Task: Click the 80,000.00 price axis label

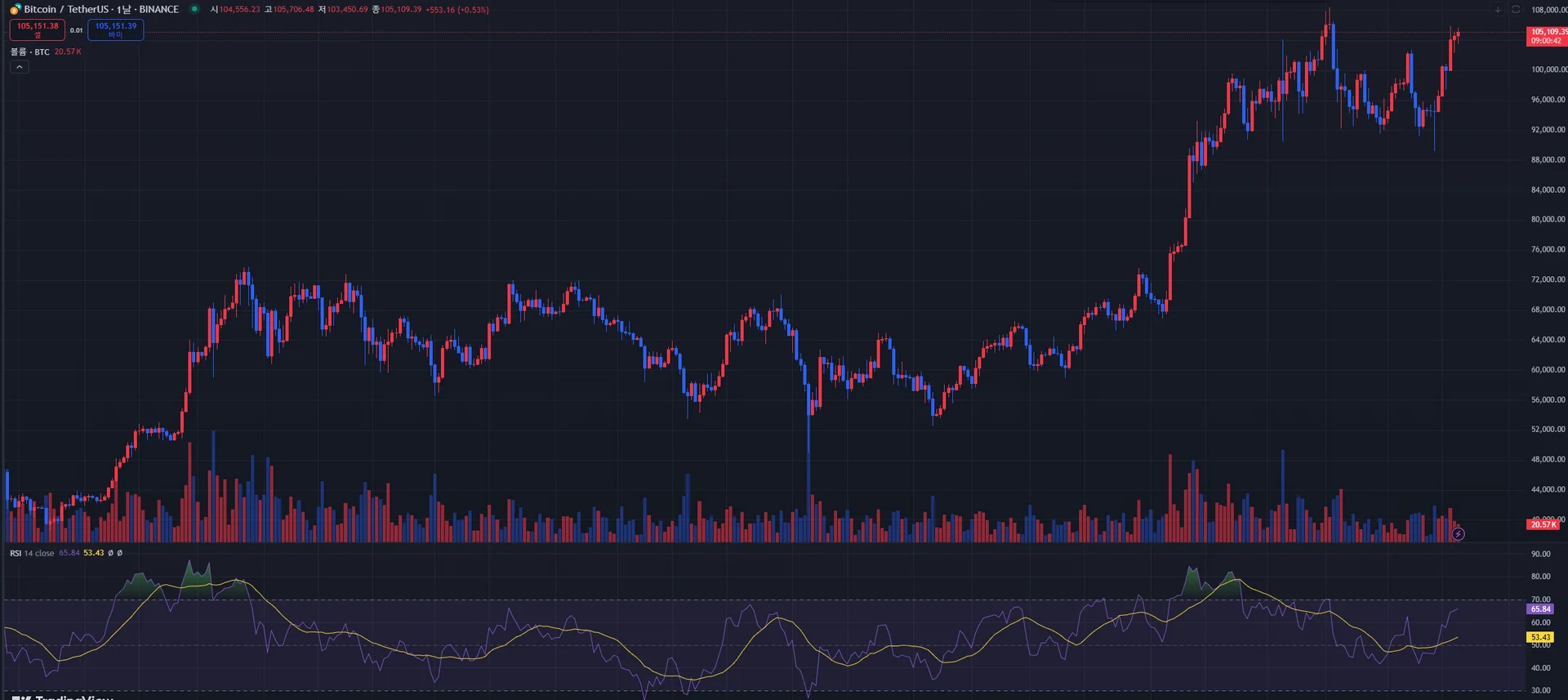Action: [1548, 220]
